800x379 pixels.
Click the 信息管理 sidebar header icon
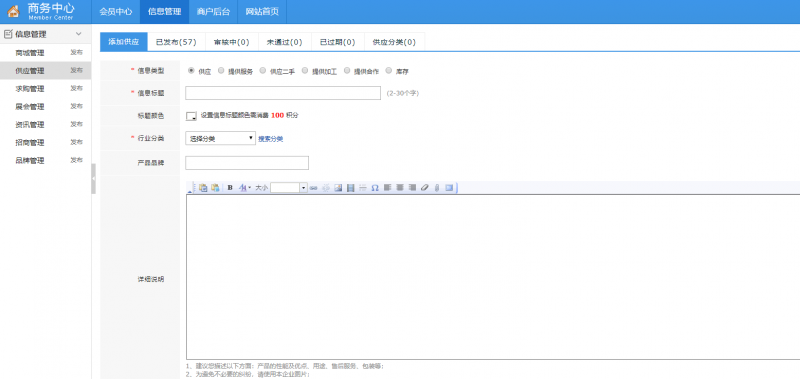8,34
